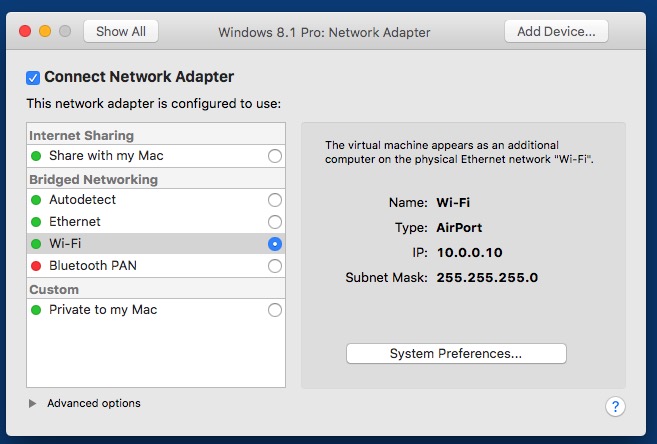Select the Wi-Fi radio button

(x=275, y=244)
